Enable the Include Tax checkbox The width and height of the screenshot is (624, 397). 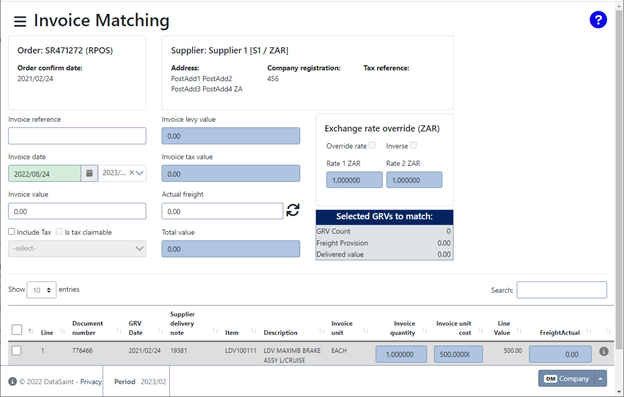(12, 232)
